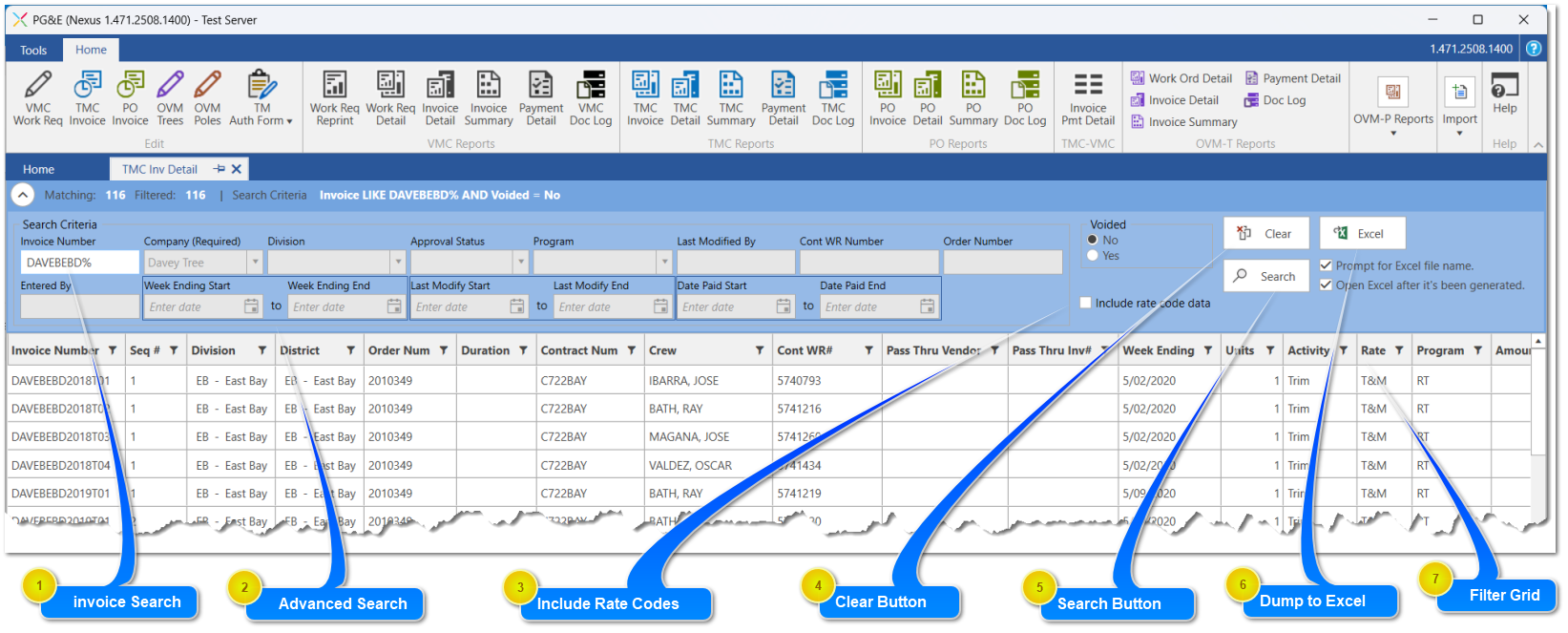This screenshot has height=633, width=1568.
Task: Open the Invoice Pmt Detail report
Action: click(x=1087, y=97)
